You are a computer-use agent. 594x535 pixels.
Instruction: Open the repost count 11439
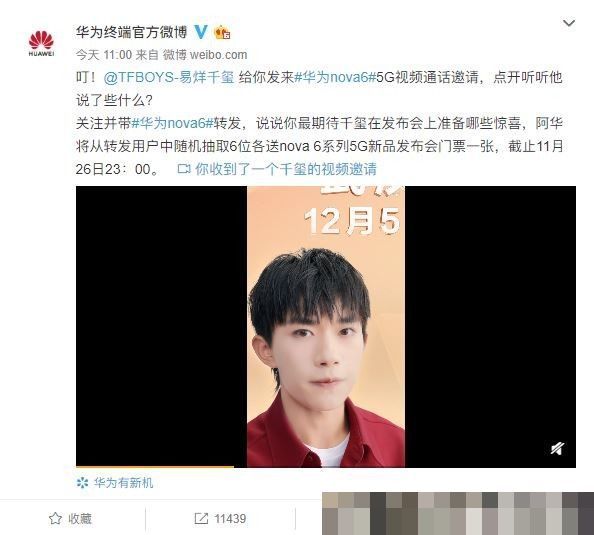(230, 518)
